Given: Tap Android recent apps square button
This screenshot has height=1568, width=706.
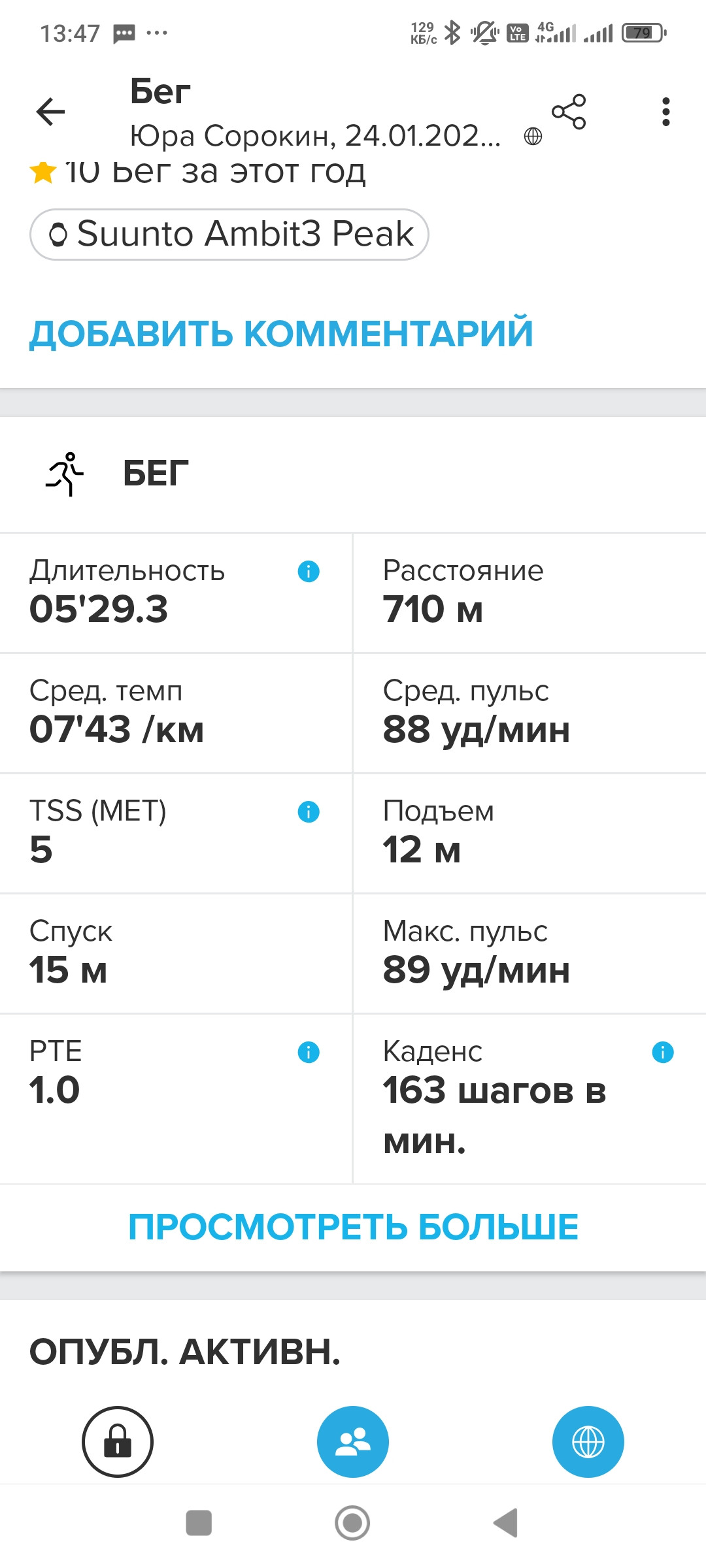Looking at the screenshot, I should pos(199,1523).
